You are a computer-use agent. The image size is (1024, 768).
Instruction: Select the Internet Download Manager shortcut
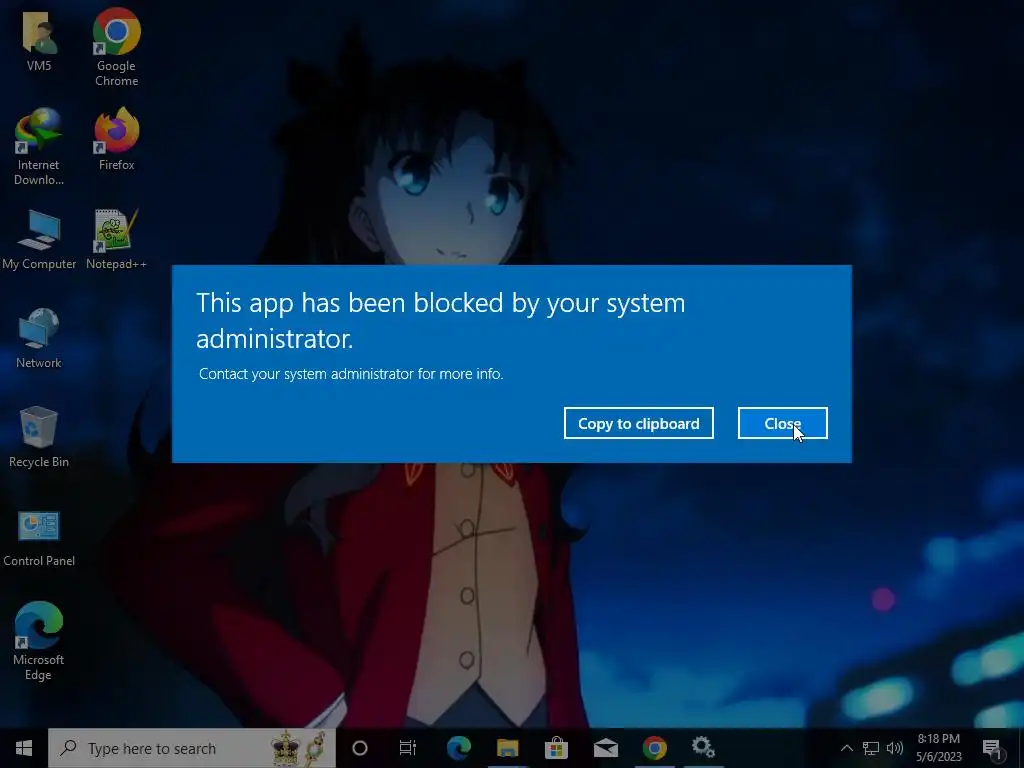[x=39, y=147]
